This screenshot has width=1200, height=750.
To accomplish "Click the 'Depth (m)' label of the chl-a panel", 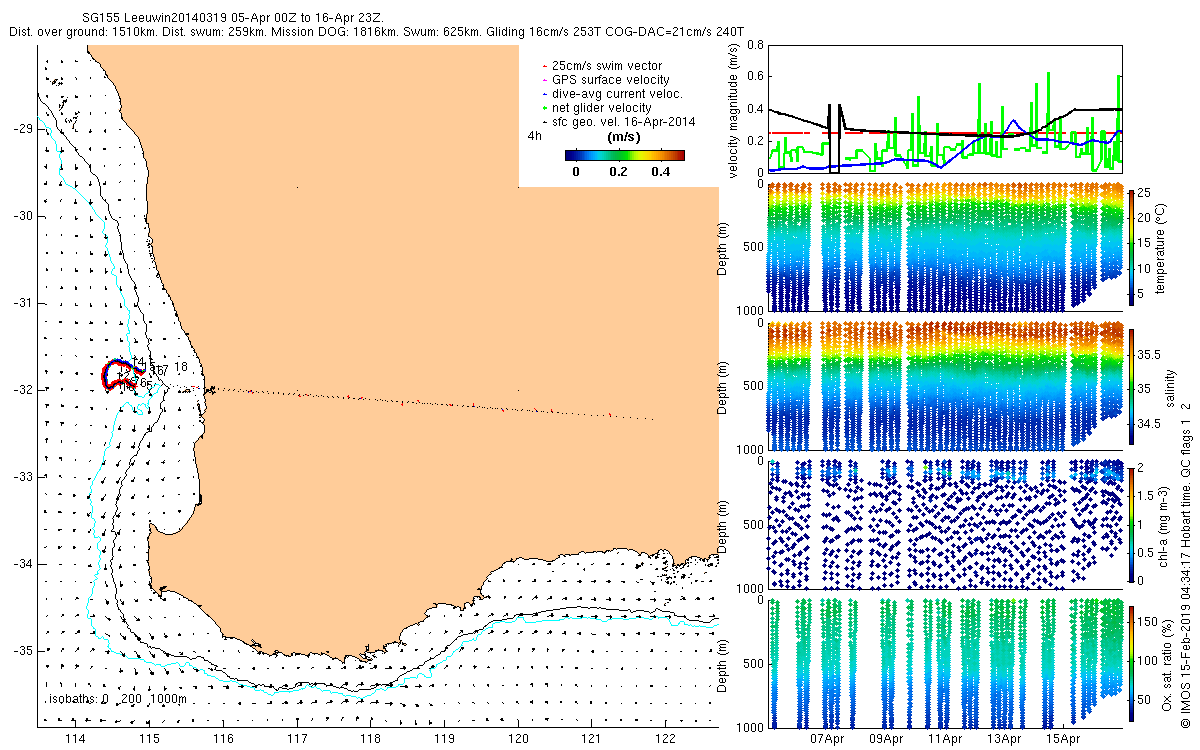I will pos(722,527).
